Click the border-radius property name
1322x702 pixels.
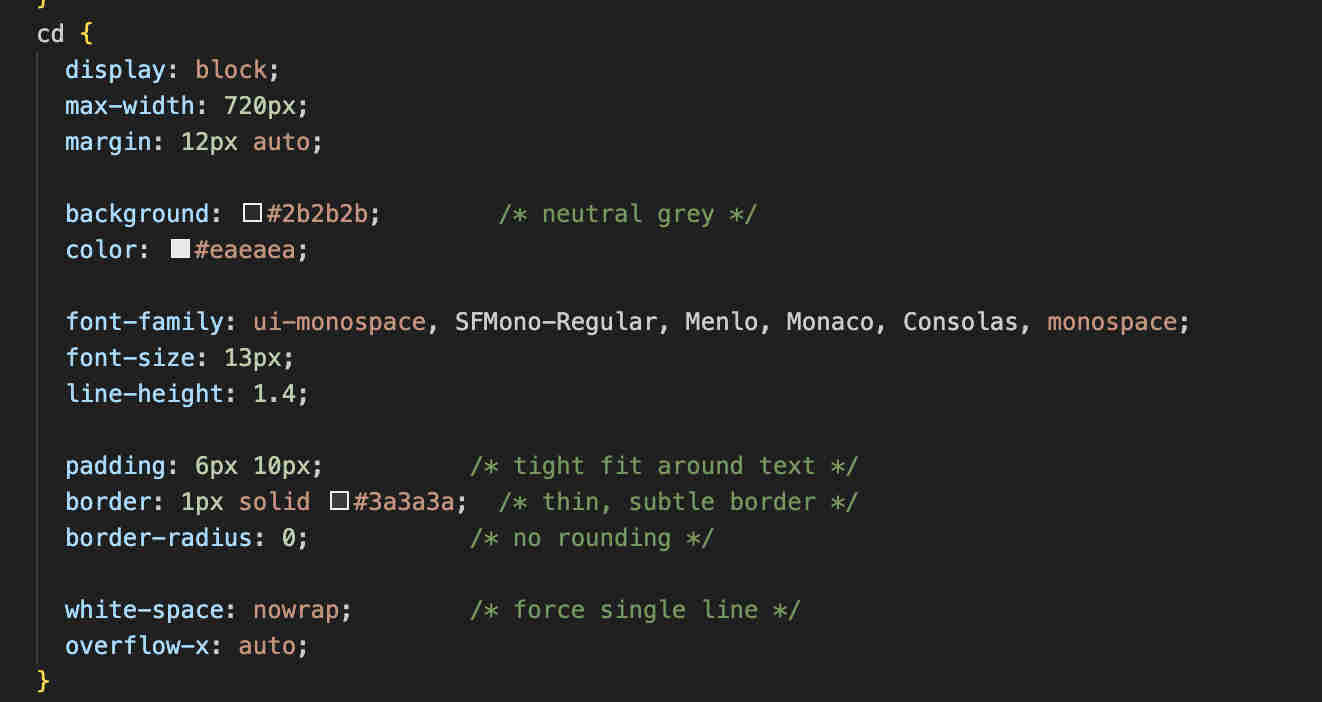(158, 538)
